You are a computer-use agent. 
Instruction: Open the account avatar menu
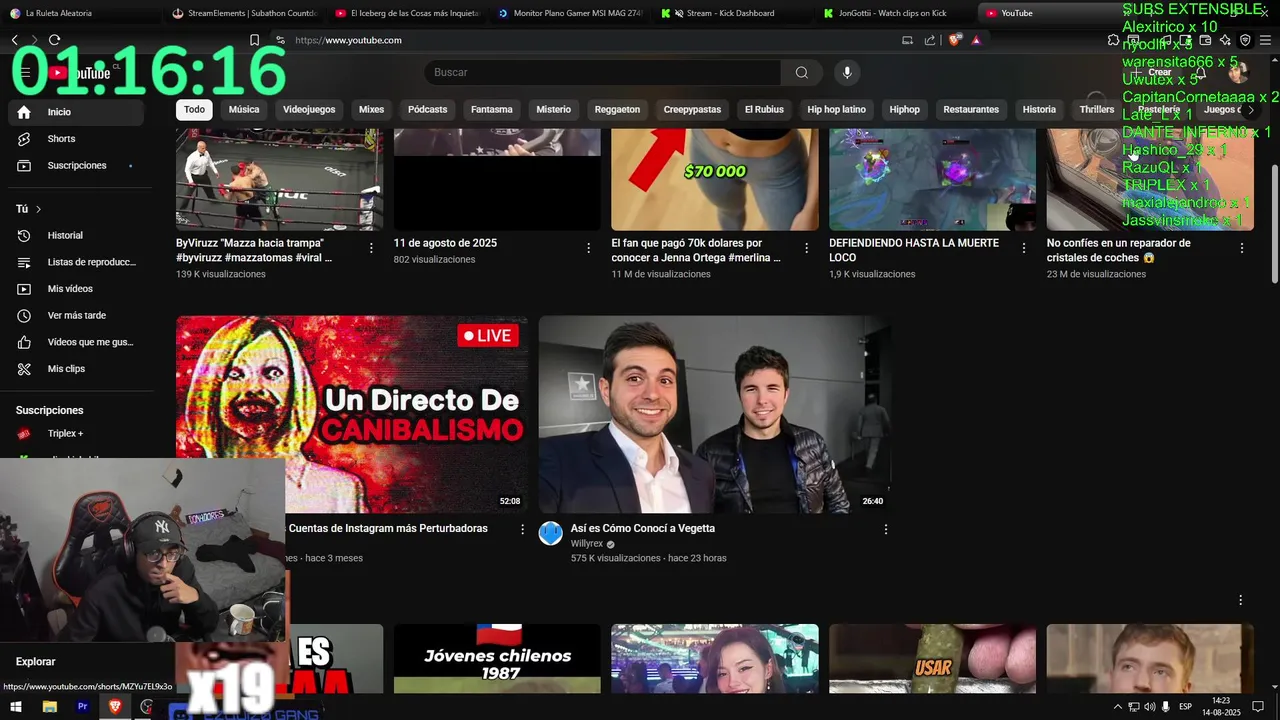[1238, 72]
